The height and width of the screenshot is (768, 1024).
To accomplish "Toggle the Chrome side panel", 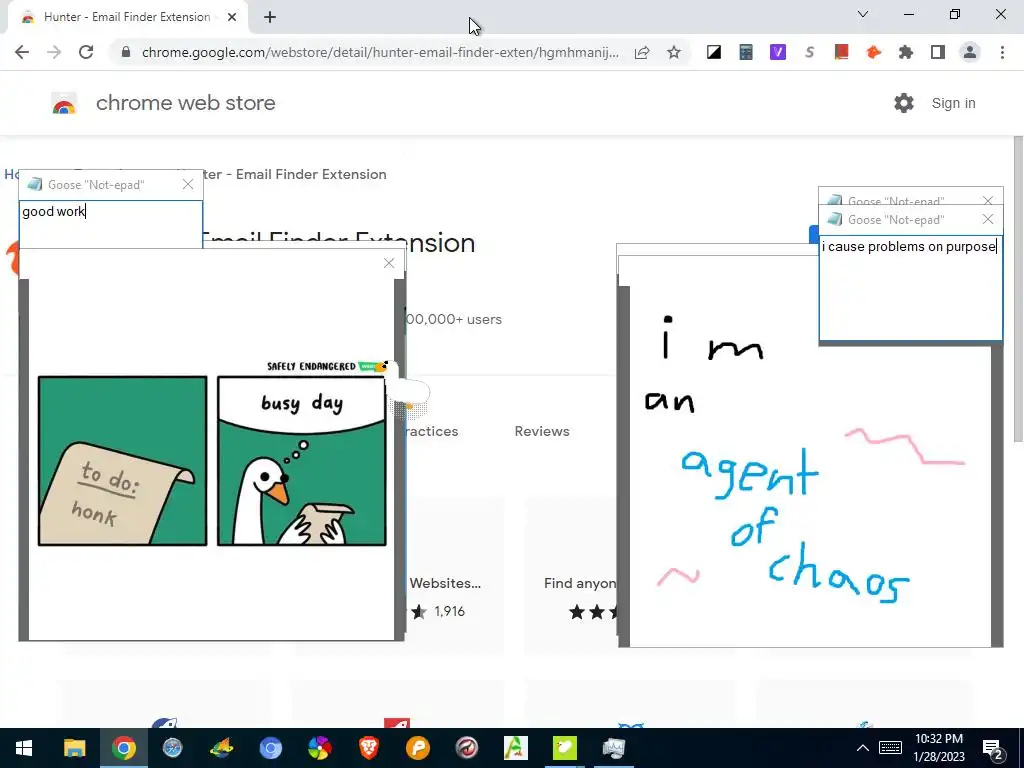I will click(x=938, y=52).
